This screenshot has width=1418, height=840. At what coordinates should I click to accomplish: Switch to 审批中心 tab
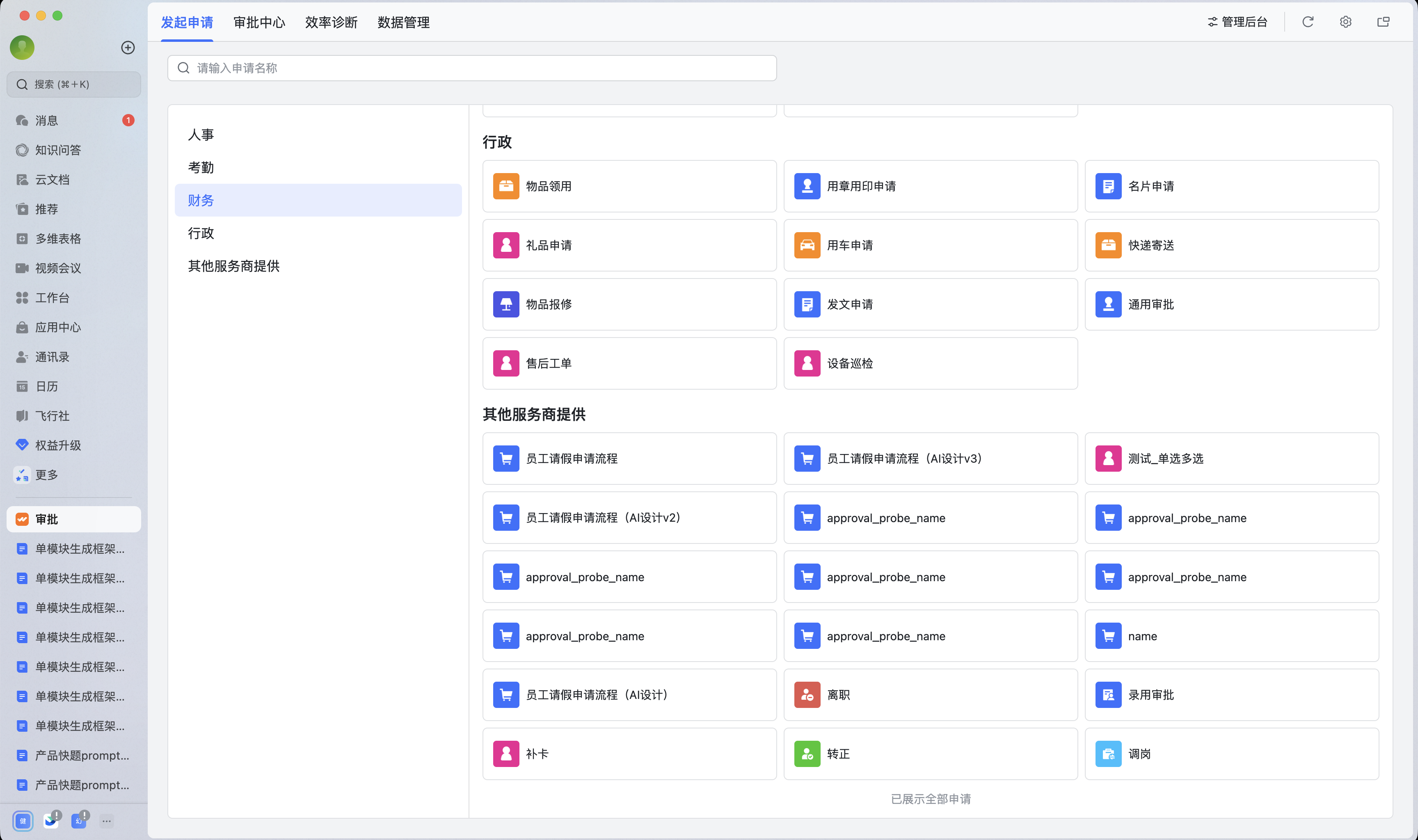tap(259, 22)
